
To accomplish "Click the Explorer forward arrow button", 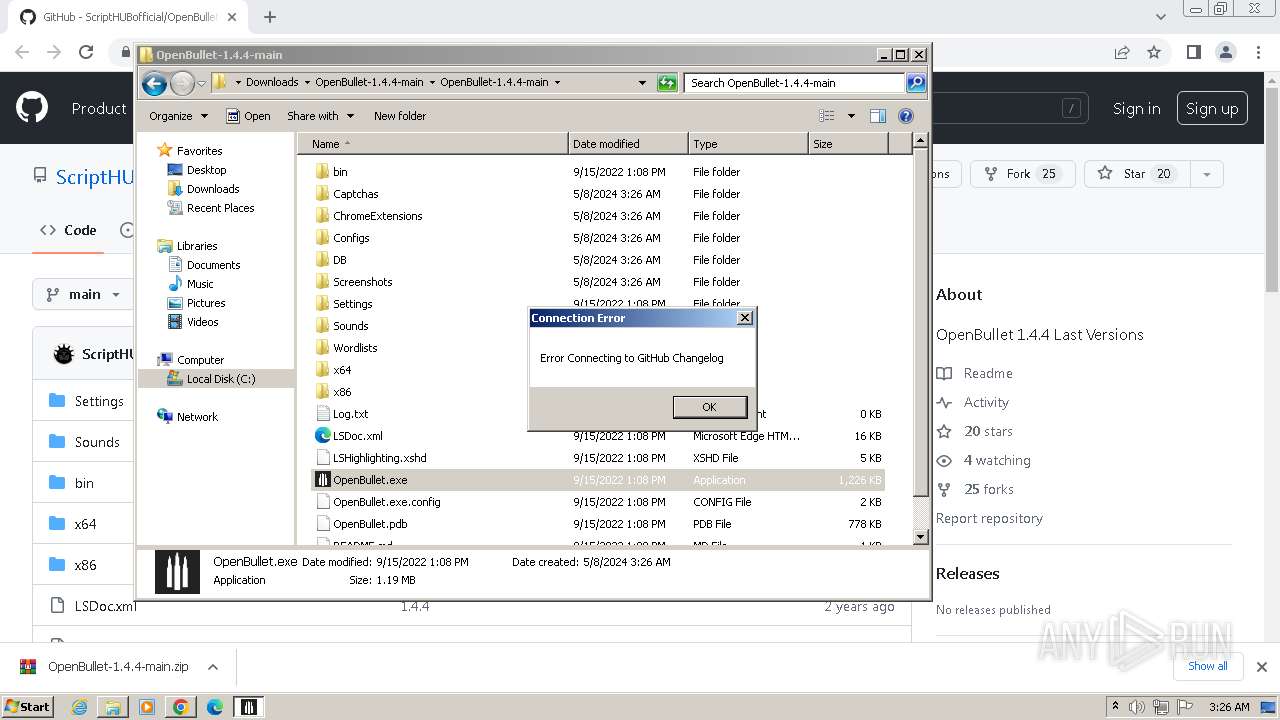I will tap(182, 83).
